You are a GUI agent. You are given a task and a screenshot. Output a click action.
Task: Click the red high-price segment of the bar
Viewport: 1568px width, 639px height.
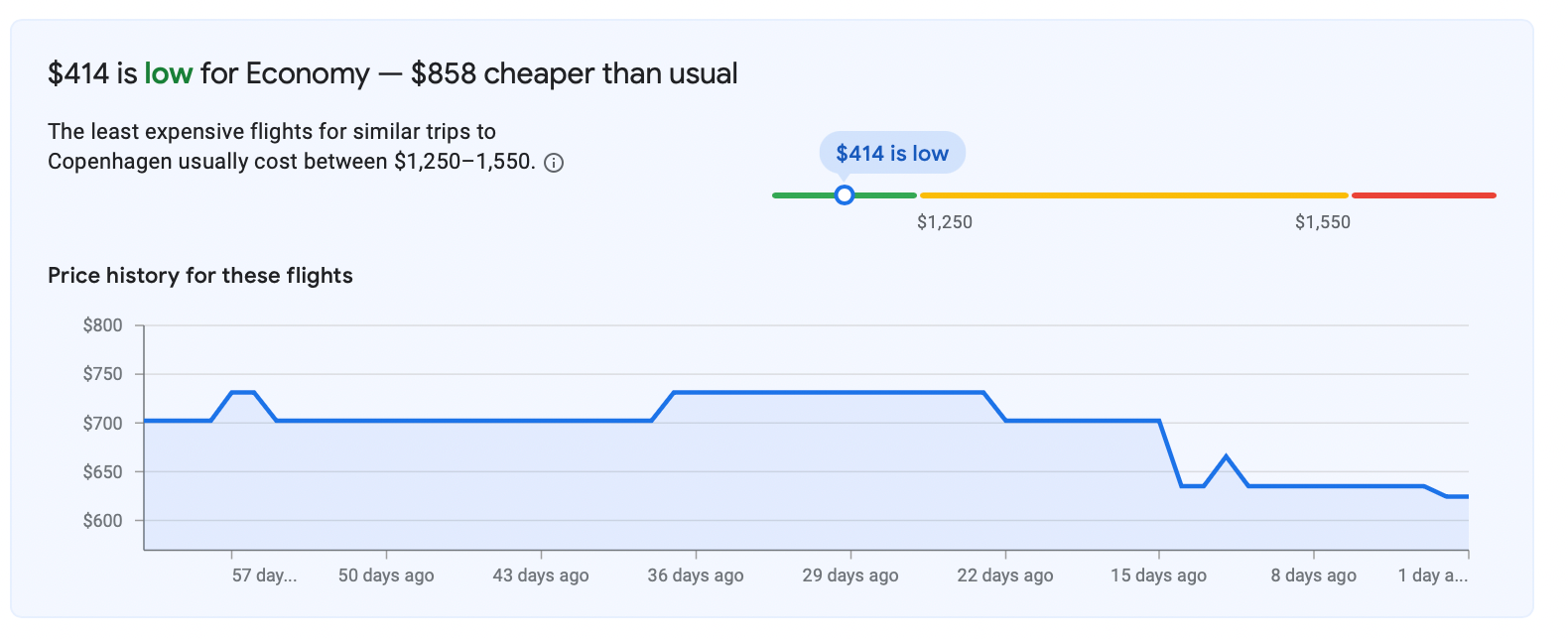(x=1423, y=195)
